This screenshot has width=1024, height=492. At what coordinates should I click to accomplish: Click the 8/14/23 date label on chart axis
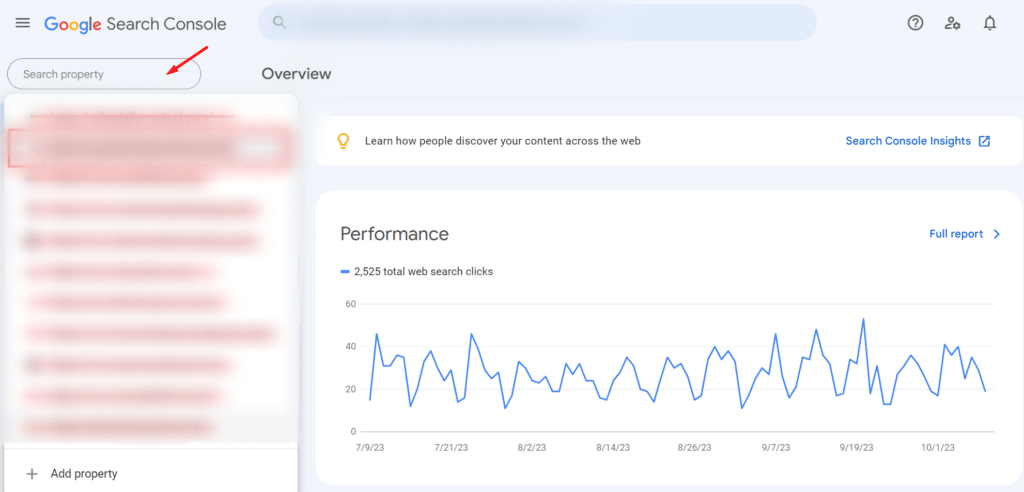click(x=613, y=448)
